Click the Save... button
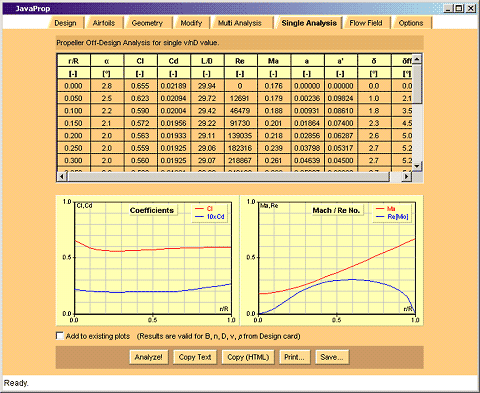480x393 pixels. pos(332,357)
